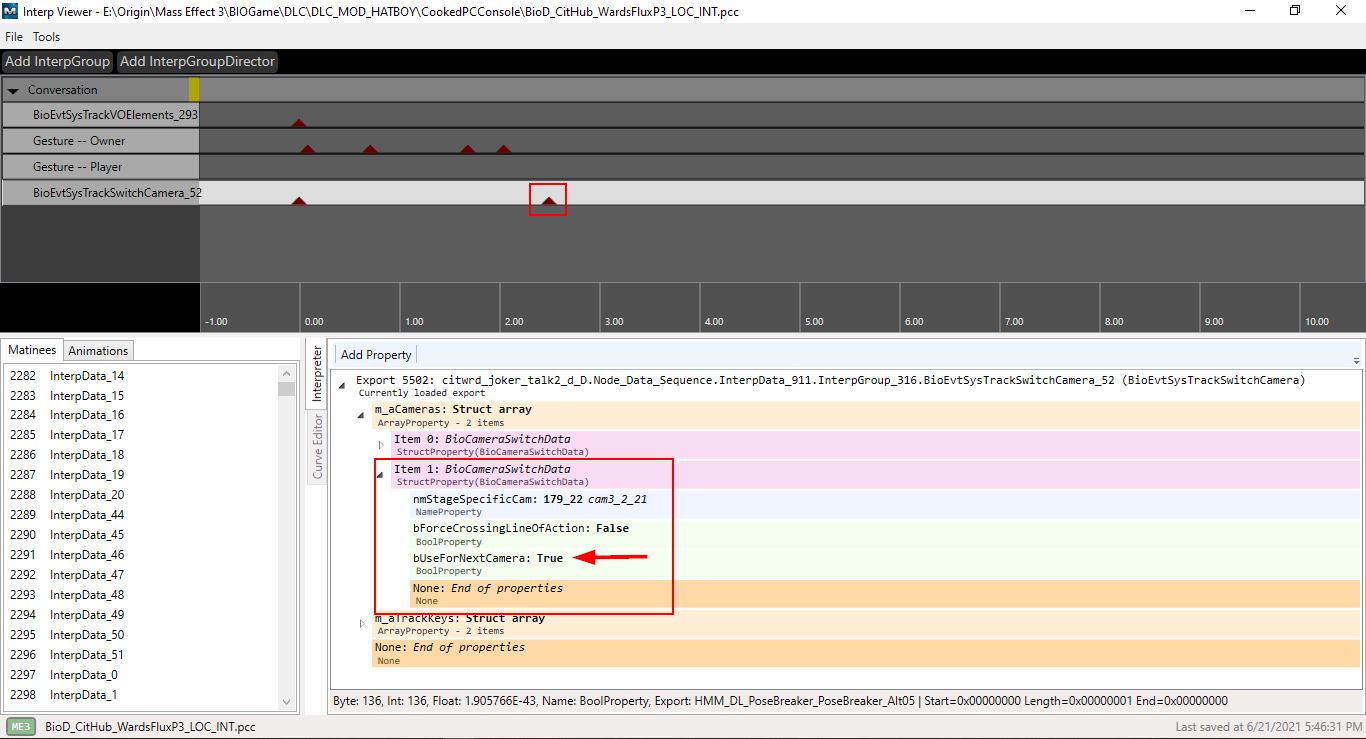This screenshot has width=1366, height=739.
Task: Select the bottom None: End of properties row
Action: [867, 653]
